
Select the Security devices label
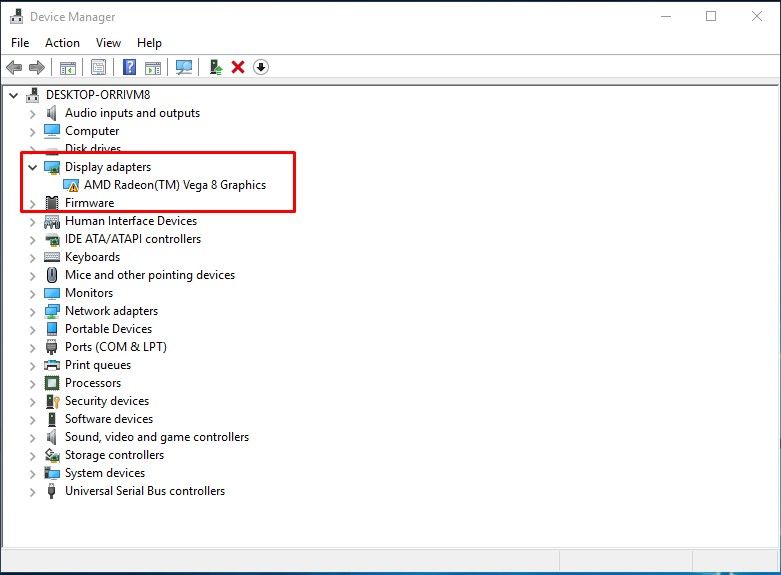click(107, 401)
